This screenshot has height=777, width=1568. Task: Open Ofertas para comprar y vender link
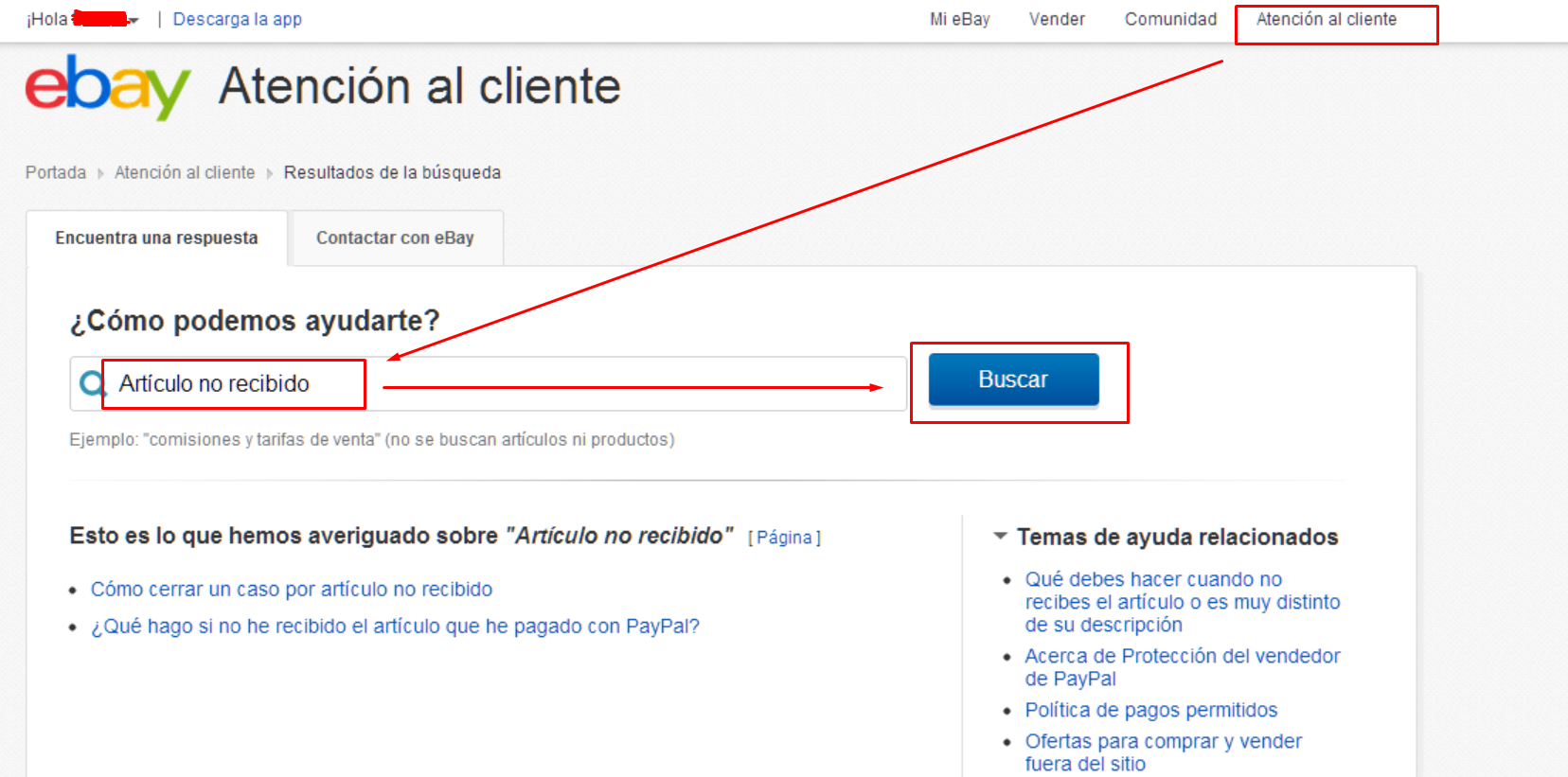[x=1163, y=752]
